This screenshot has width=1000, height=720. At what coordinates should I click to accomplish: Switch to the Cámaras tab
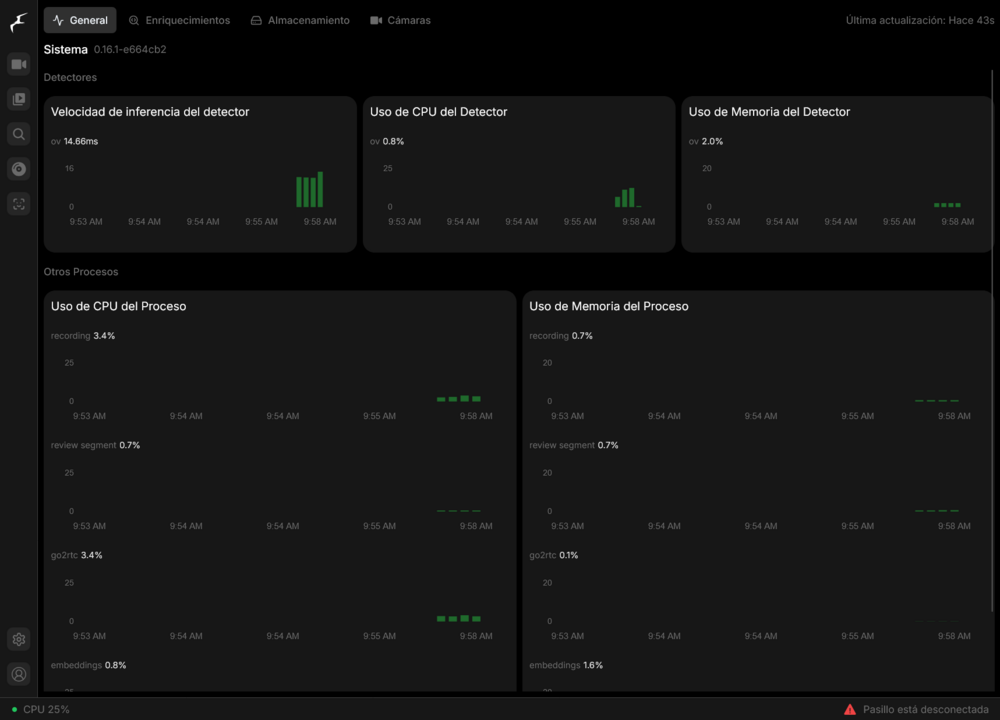(x=401, y=20)
